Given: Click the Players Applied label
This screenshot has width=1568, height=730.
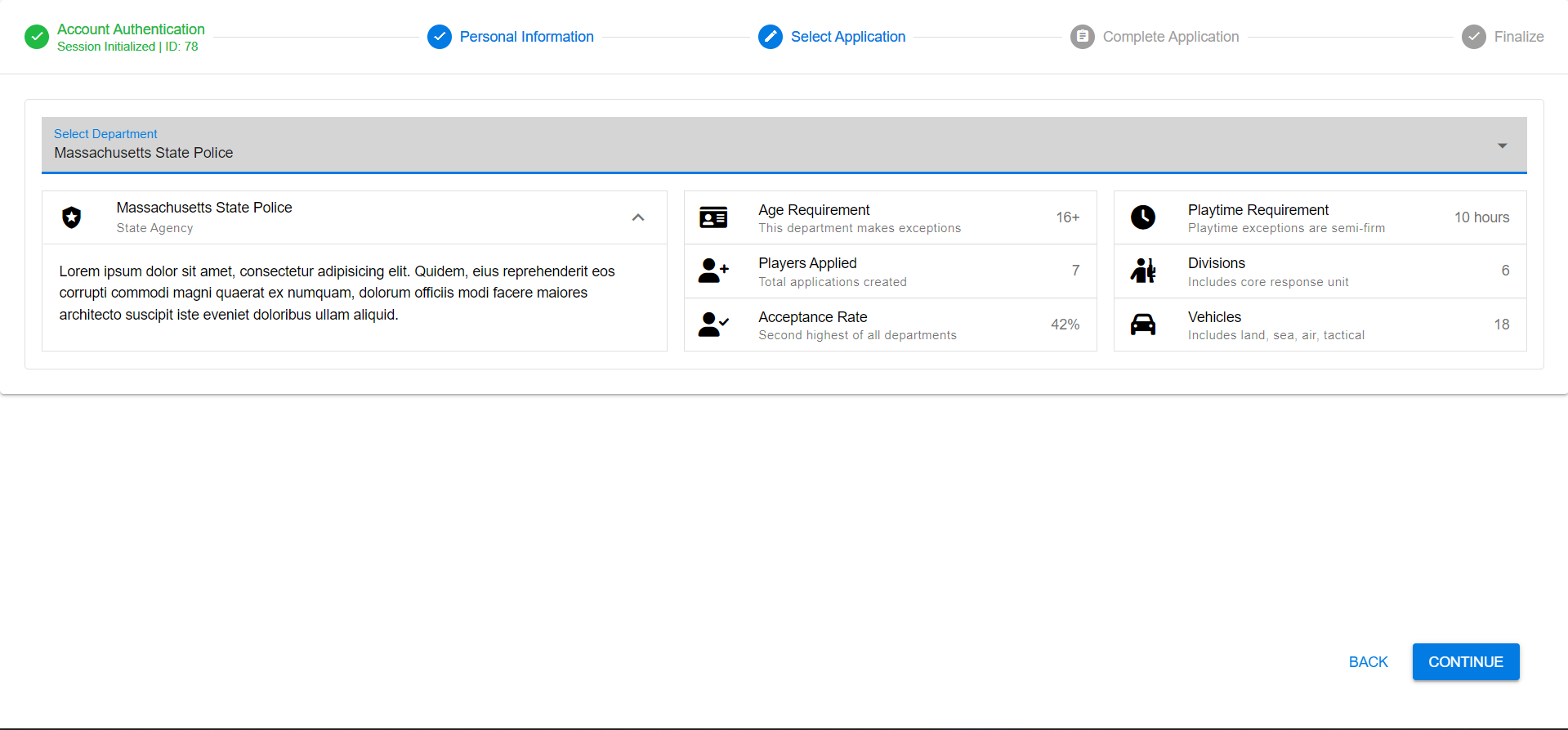Looking at the screenshot, I should 807,263.
